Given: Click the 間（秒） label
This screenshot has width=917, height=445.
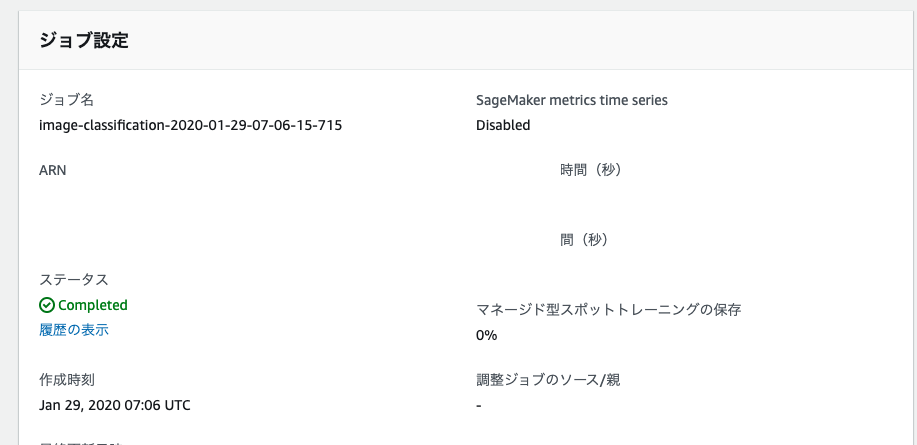Looking at the screenshot, I should pyautogui.click(x=585, y=240).
